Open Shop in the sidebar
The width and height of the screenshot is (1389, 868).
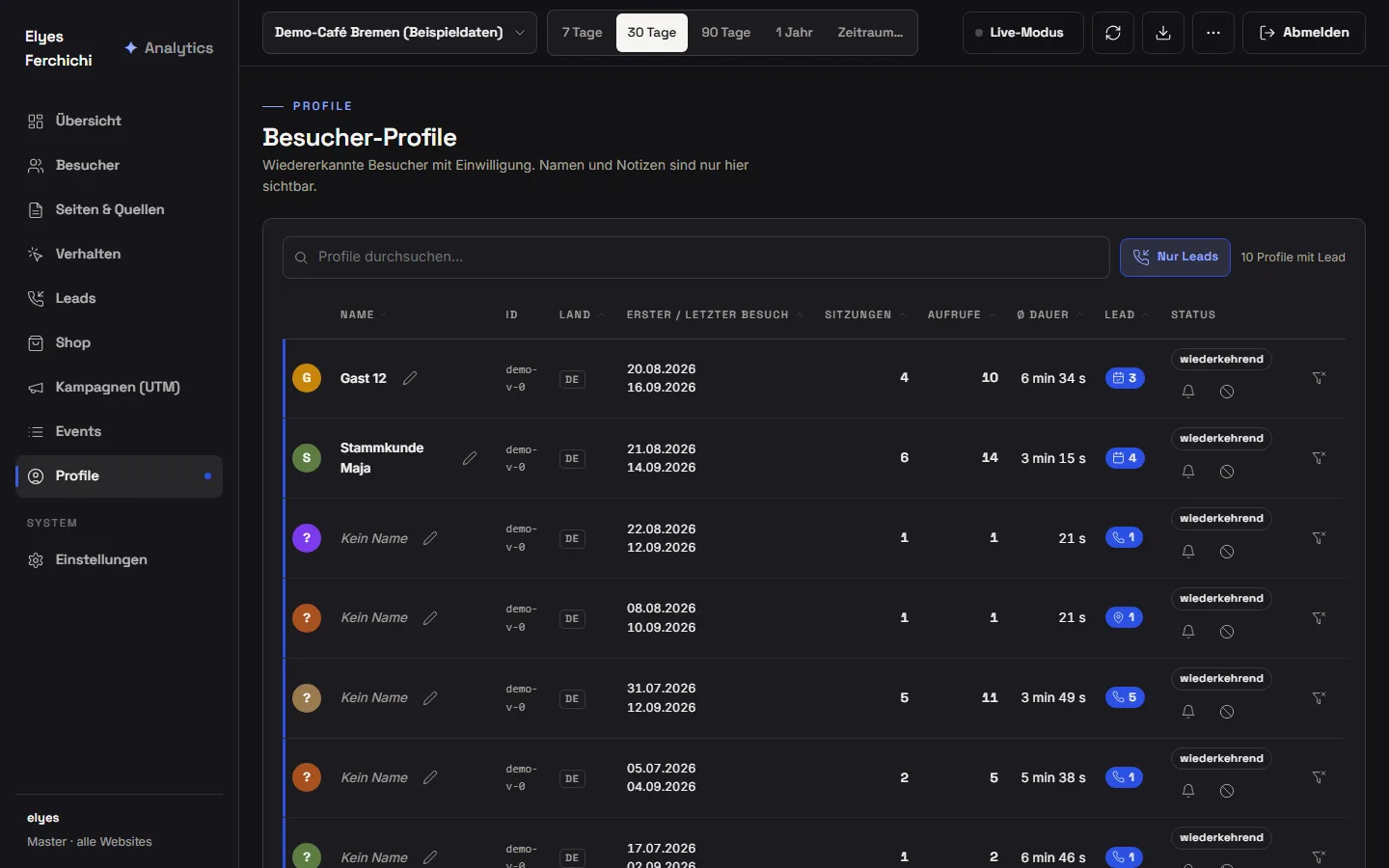coord(119,343)
